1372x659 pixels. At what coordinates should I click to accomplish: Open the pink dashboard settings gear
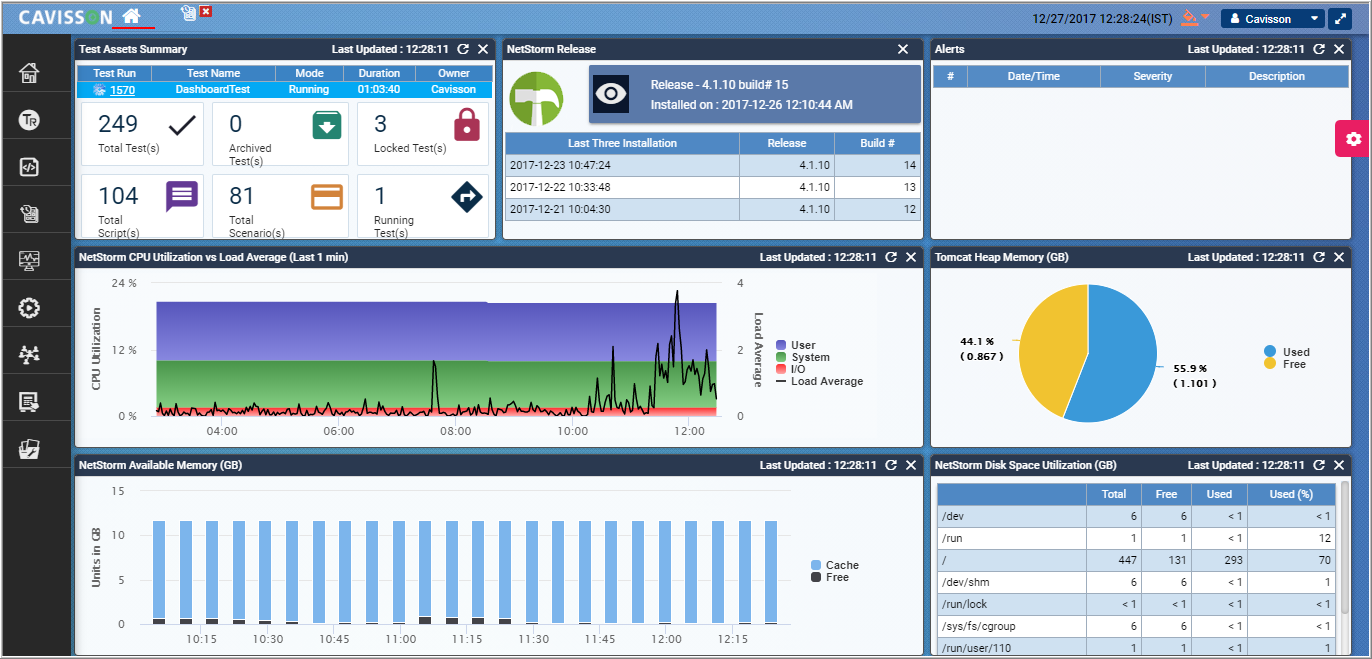1353,139
